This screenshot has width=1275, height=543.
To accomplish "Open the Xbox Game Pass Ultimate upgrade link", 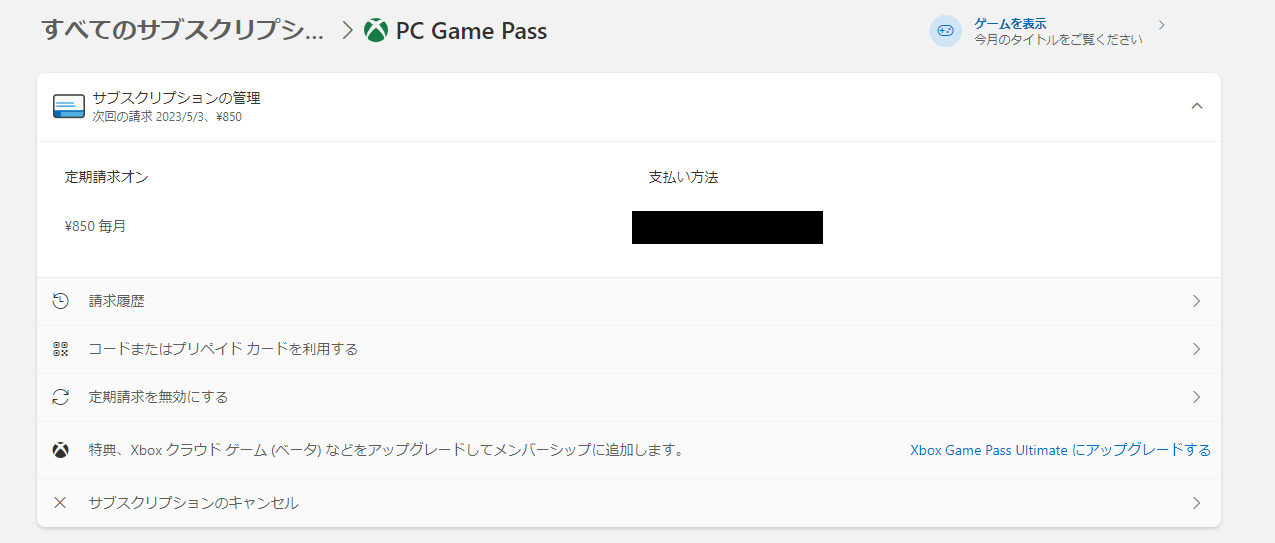I will point(1060,450).
